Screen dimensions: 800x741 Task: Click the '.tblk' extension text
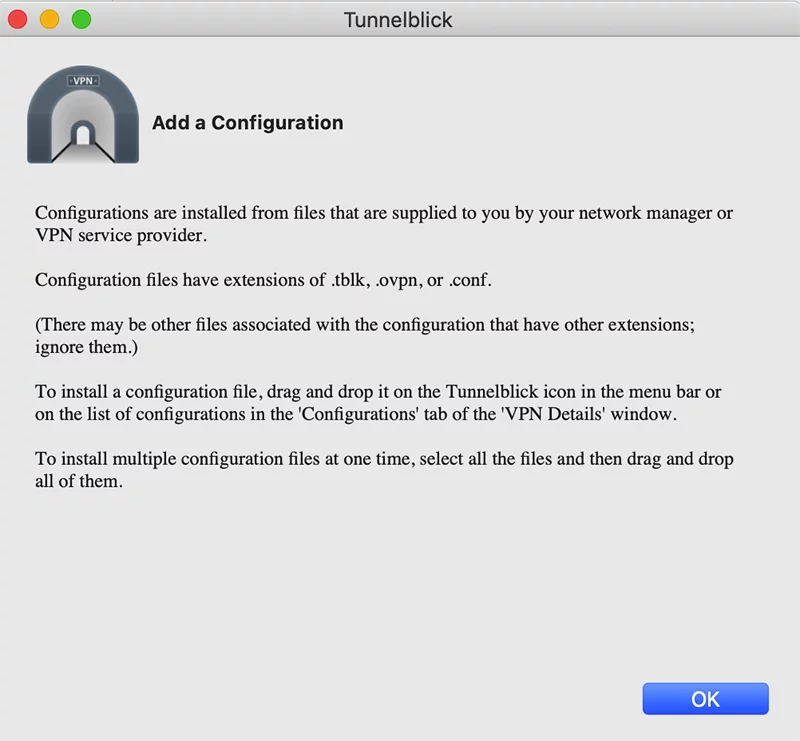pos(349,280)
